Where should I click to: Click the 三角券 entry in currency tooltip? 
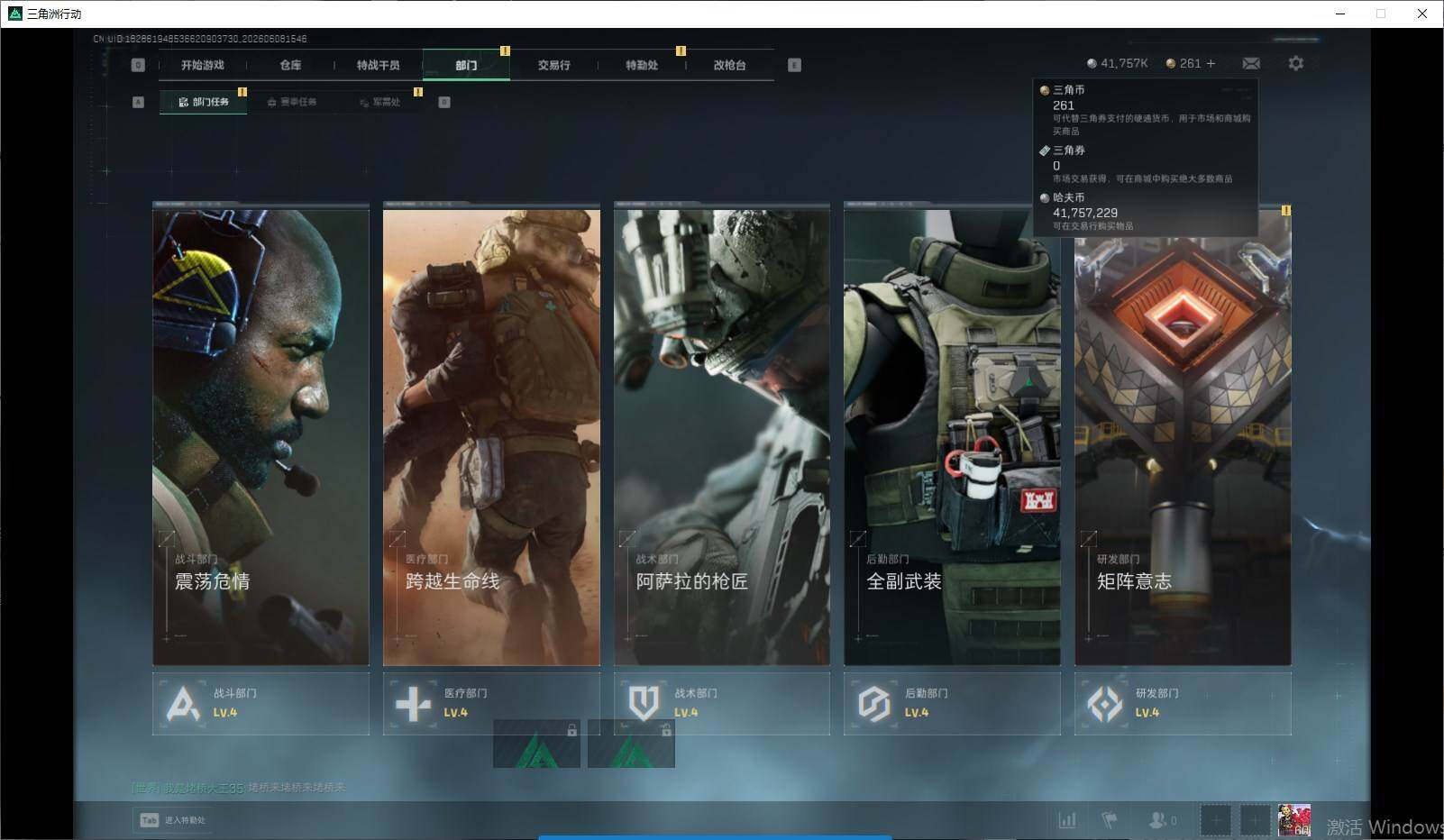(x=1146, y=164)
